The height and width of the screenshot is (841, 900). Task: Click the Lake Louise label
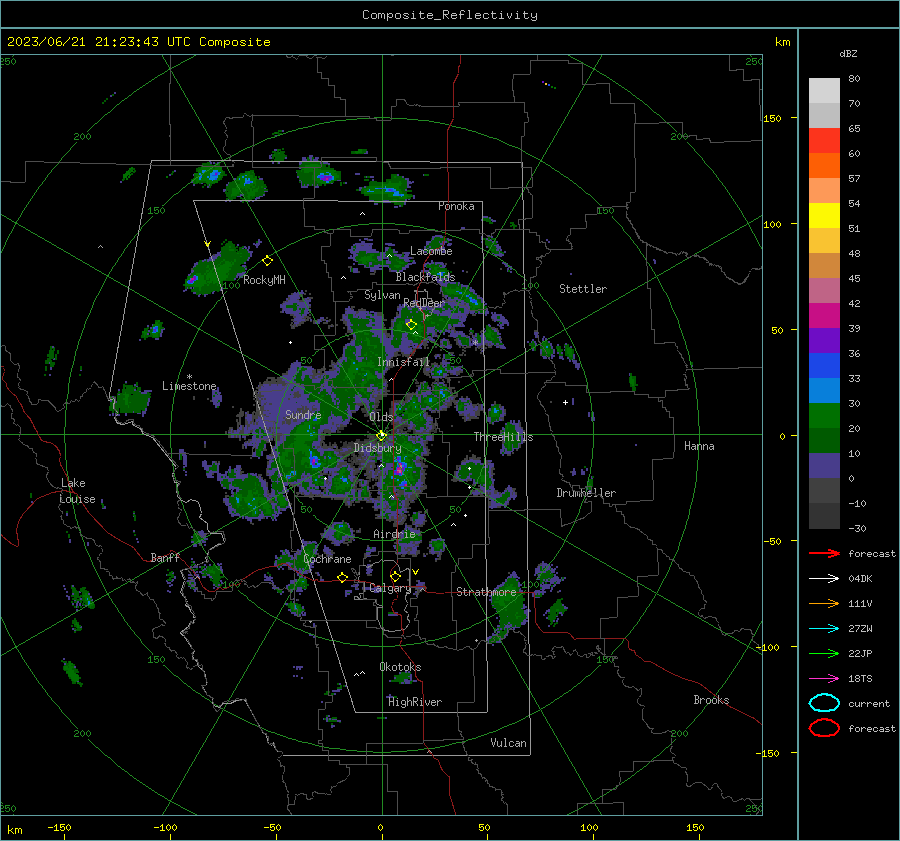click(x=77, y=491)
